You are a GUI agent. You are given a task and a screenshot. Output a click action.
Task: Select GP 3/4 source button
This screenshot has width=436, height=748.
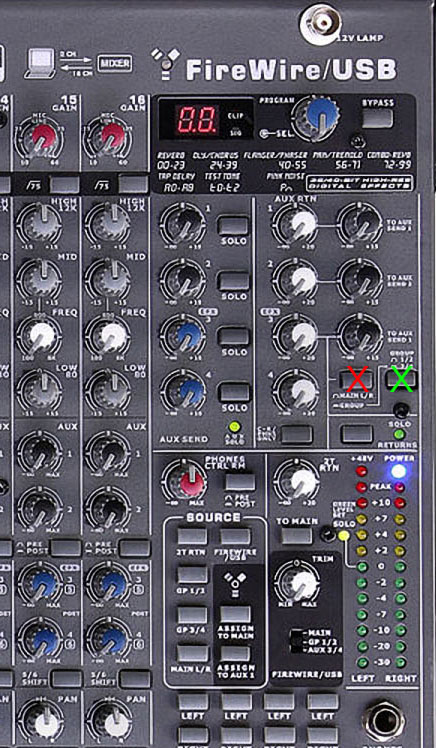192,615
